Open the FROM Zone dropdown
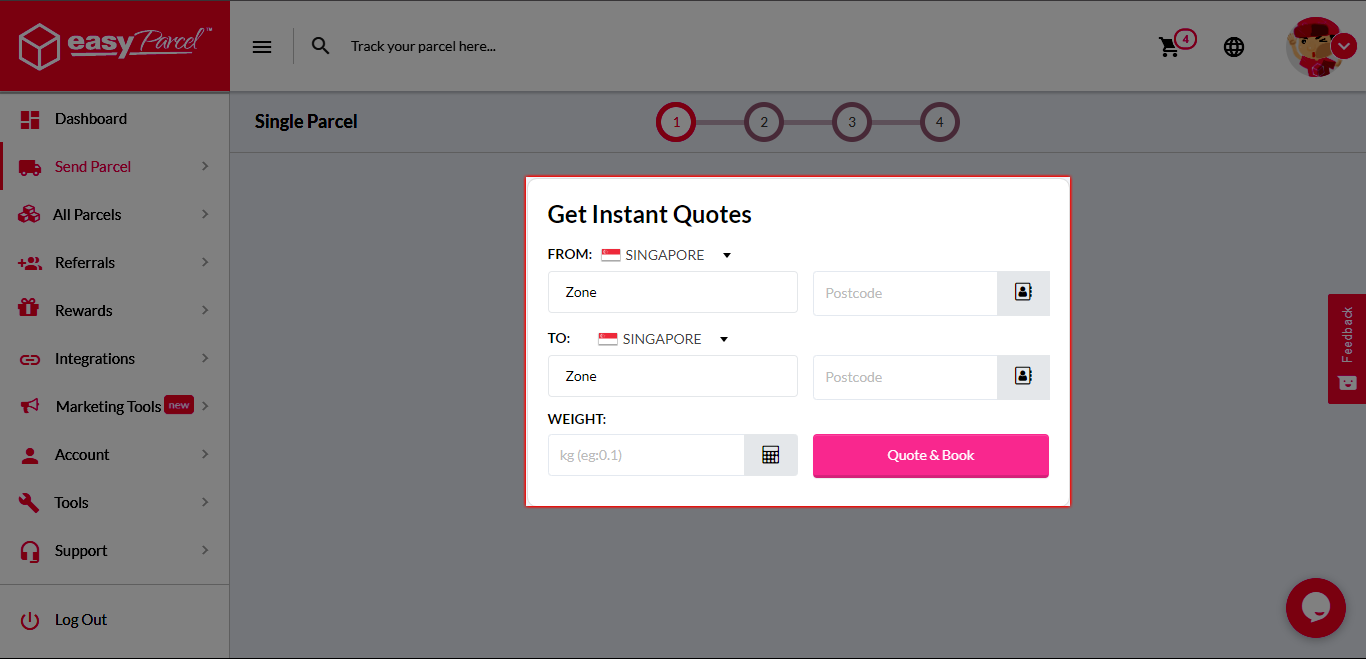Viewport: 1366px width, 659px height. tap(672, 292)
